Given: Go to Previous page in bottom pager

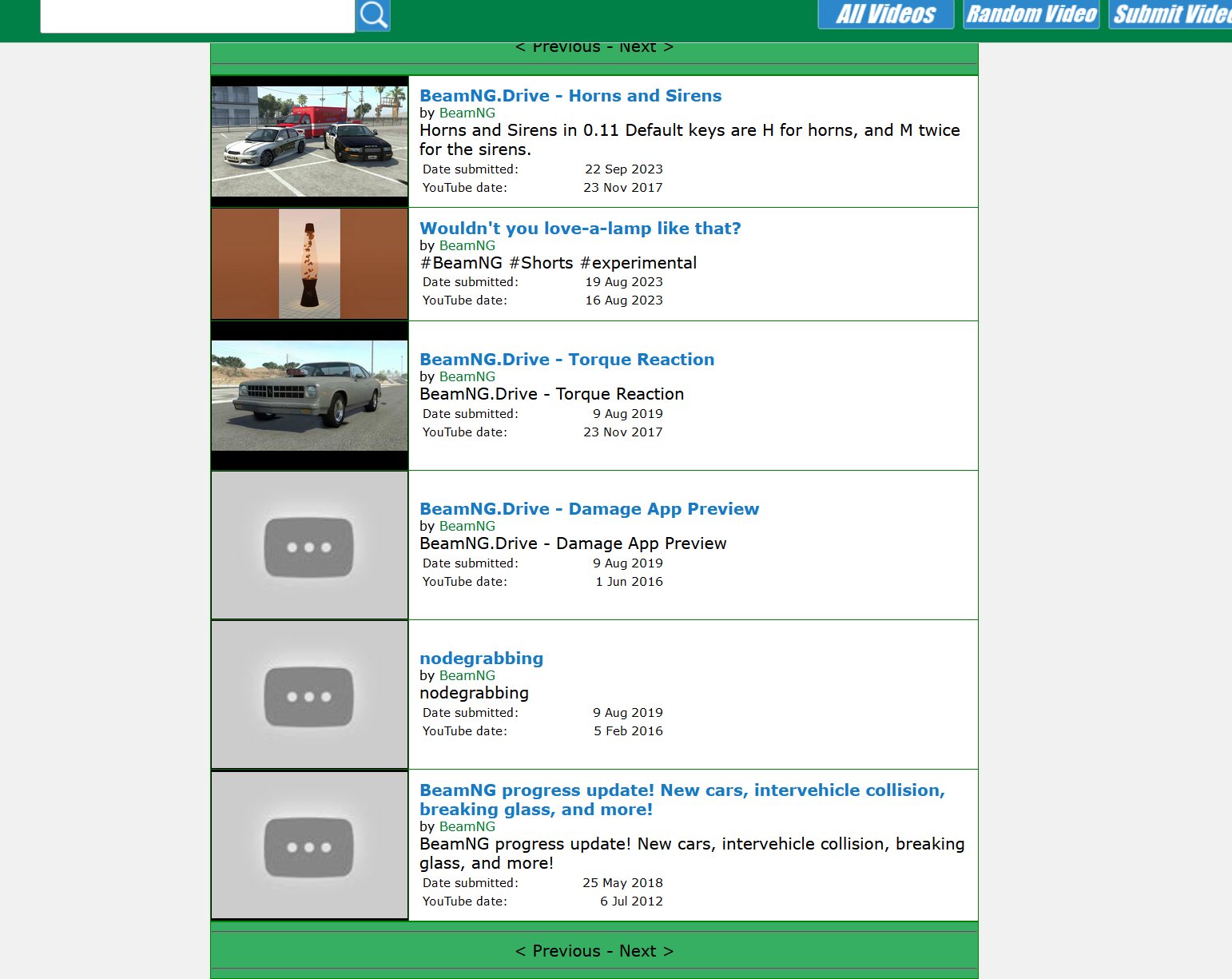Looking at the screenshot, I should click(x=558, y=951).
